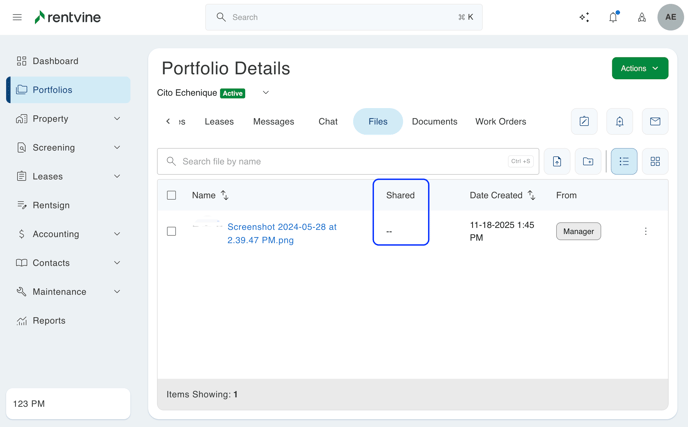688x427 pixels.
Task: Click the upload file icon
Action: (x=557, y=161)
